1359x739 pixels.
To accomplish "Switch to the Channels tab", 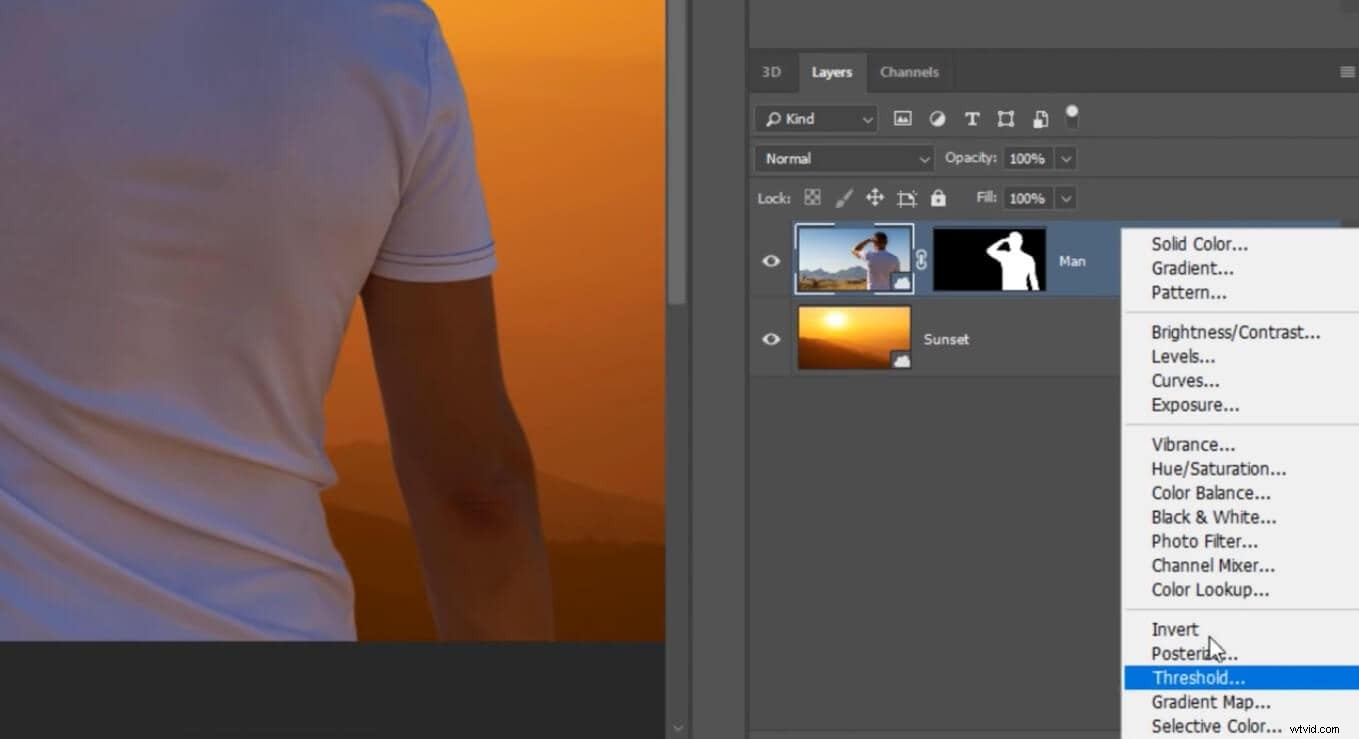I will pyautogui.click(x=908, y=71).
